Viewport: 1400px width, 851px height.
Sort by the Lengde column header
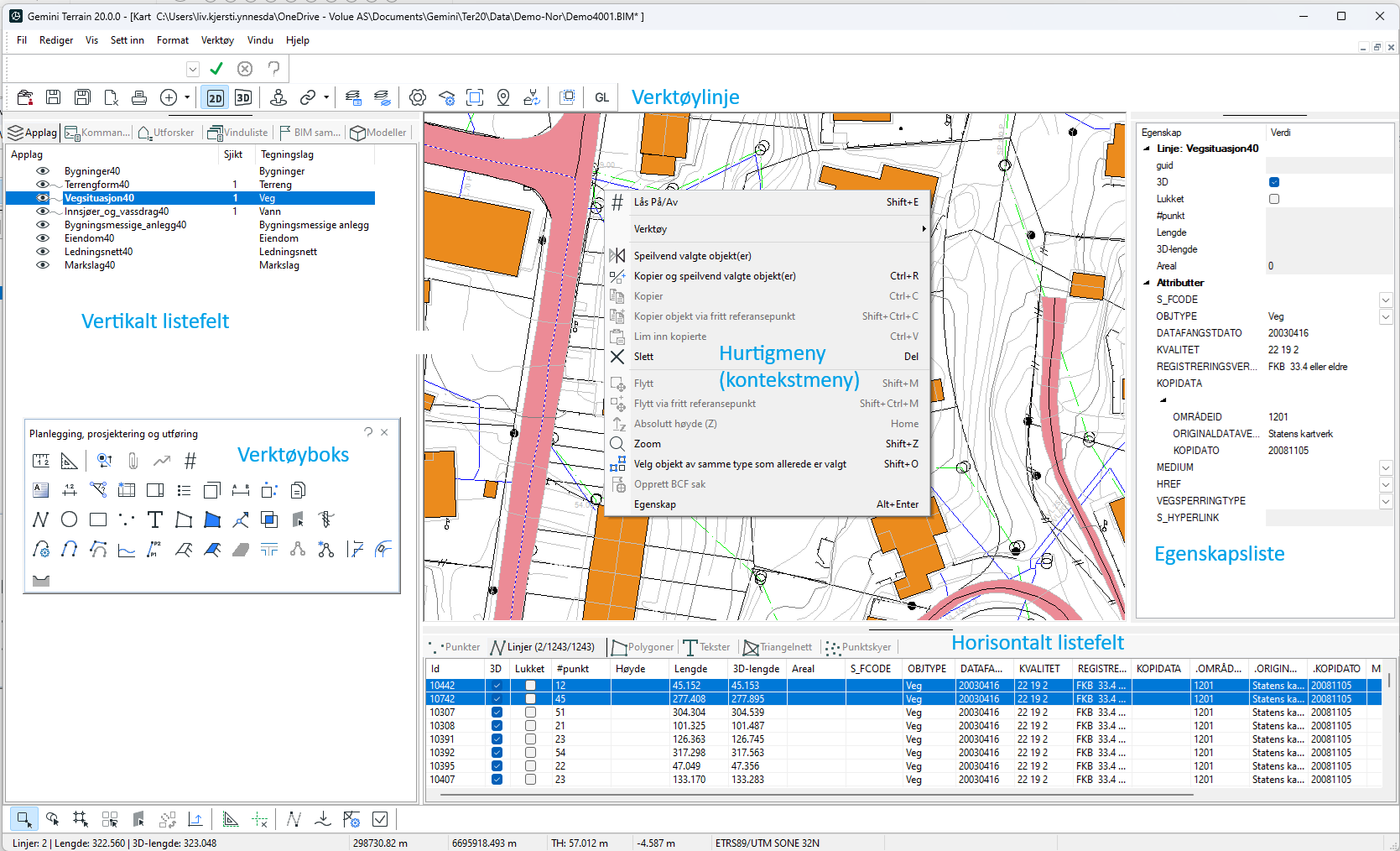[x=690, y=669]
